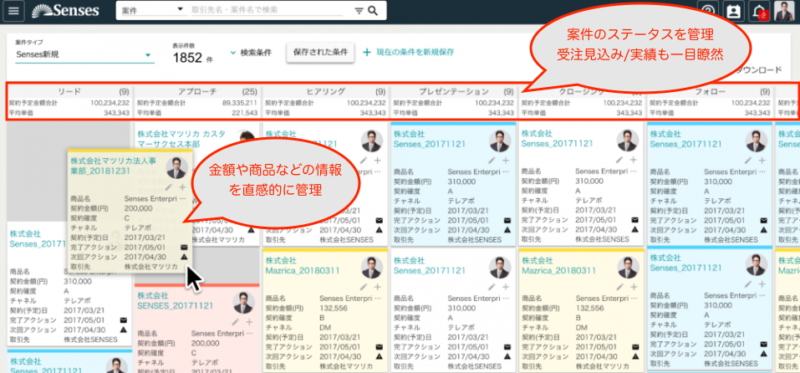
Task: Open the notifications bell
Action: point(759,12)
